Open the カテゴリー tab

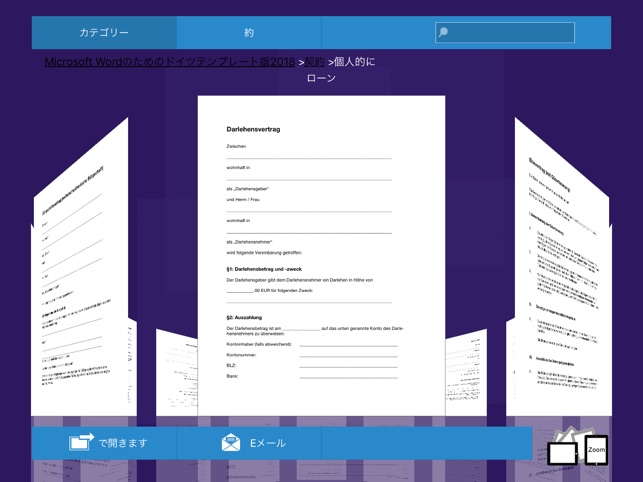click(x=104, y=32)
